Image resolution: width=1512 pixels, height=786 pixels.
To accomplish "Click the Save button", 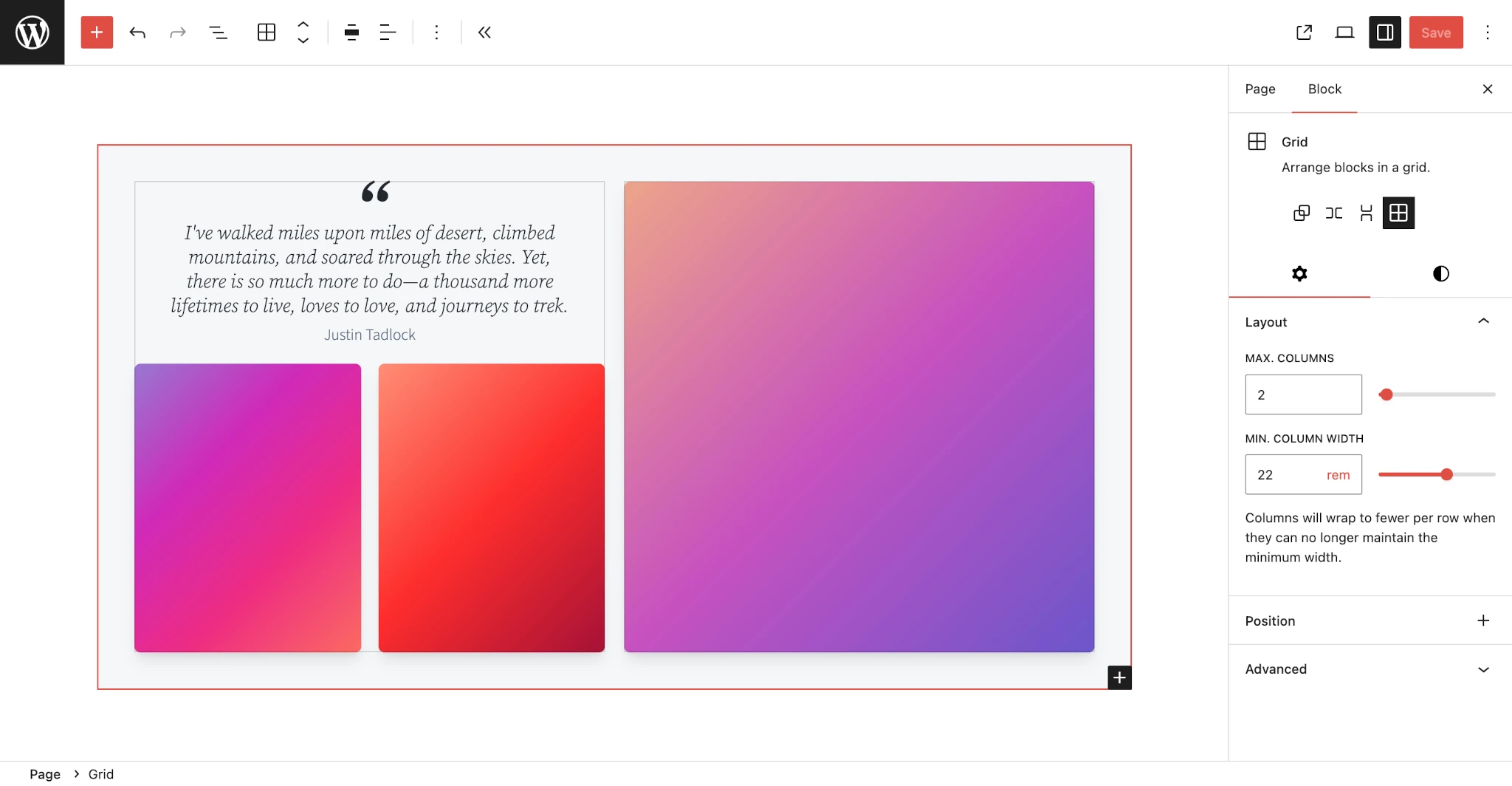I will click(x=1435, y=33).
